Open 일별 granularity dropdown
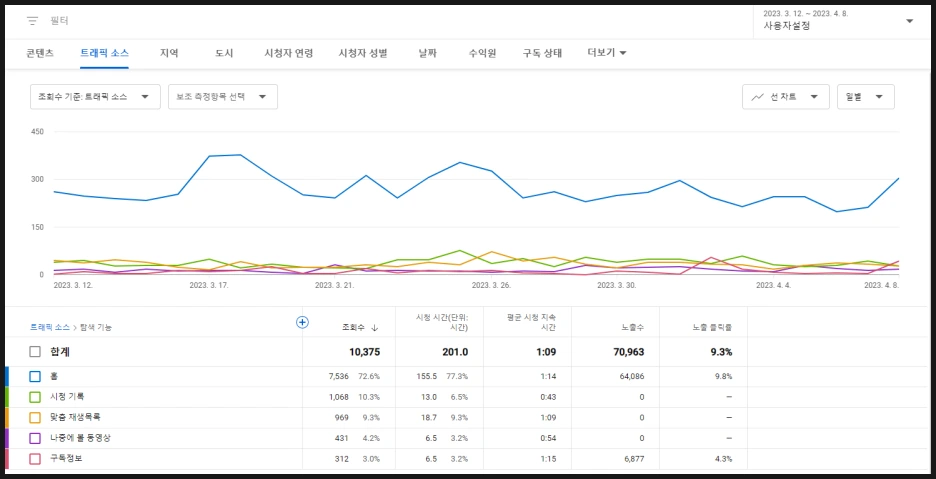The image size is (936, 479). coord(866,97)
